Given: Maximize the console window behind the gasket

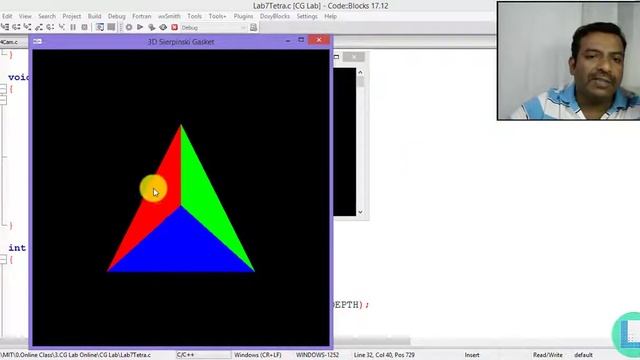Looking at the screenshot, I should point(337,57).
